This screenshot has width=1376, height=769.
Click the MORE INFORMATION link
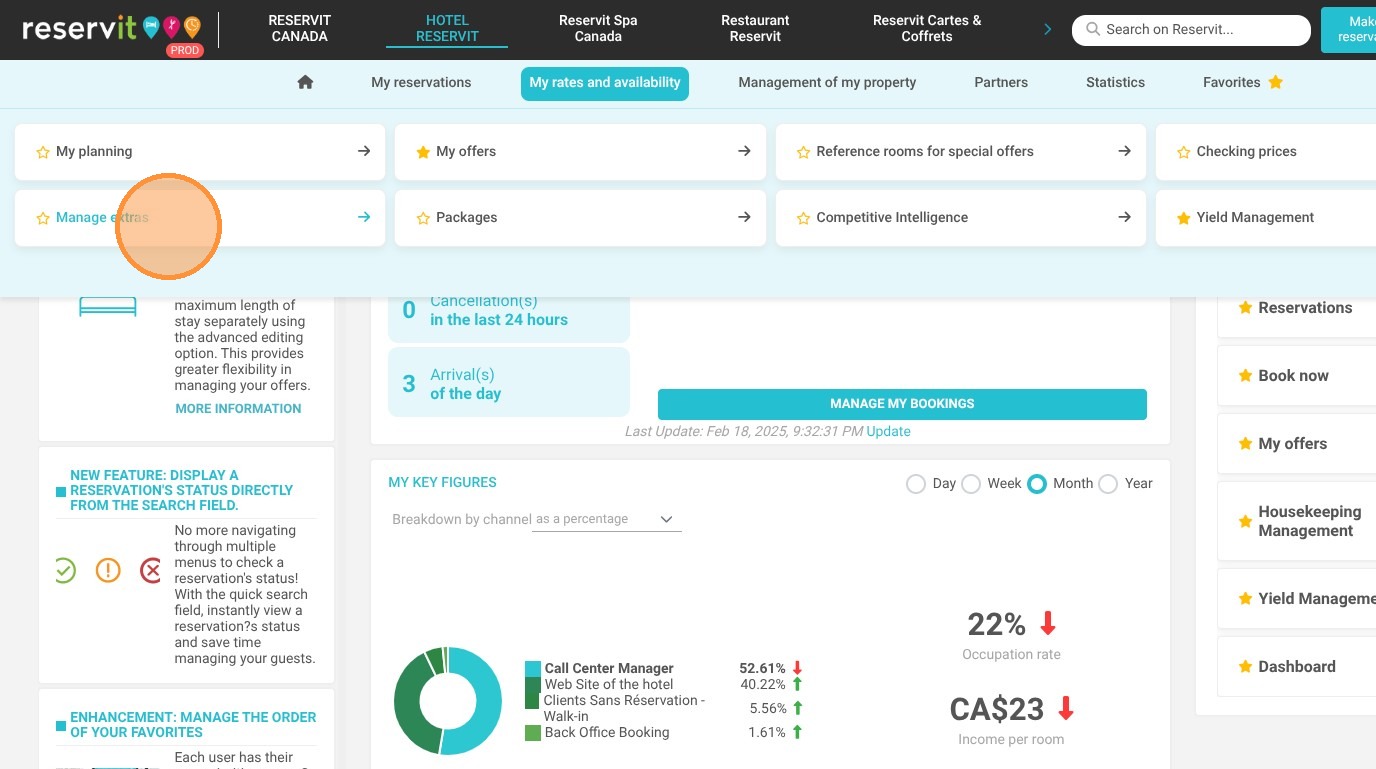[238, 409]
